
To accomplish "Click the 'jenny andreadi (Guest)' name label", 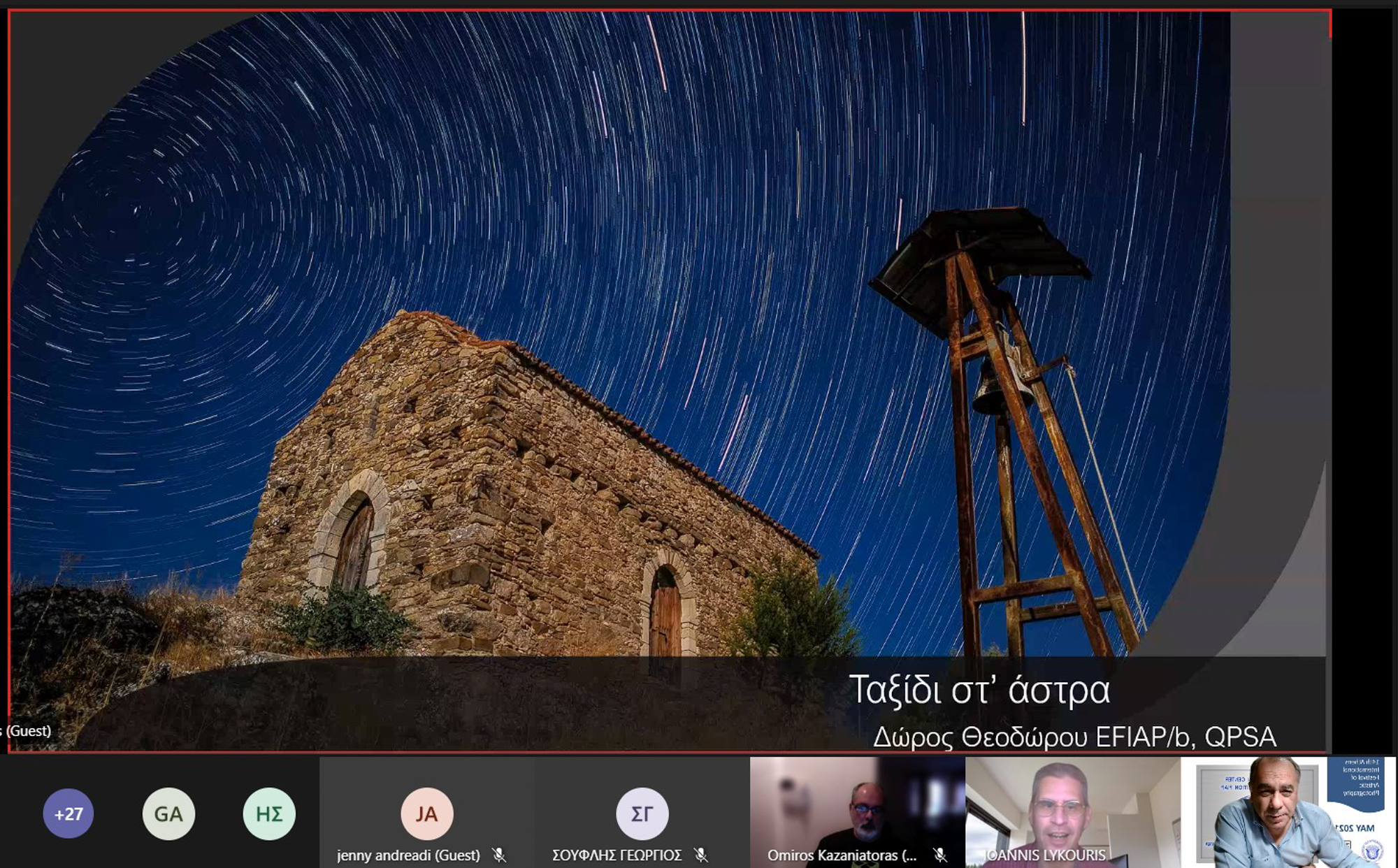I will tap(408, 855).
